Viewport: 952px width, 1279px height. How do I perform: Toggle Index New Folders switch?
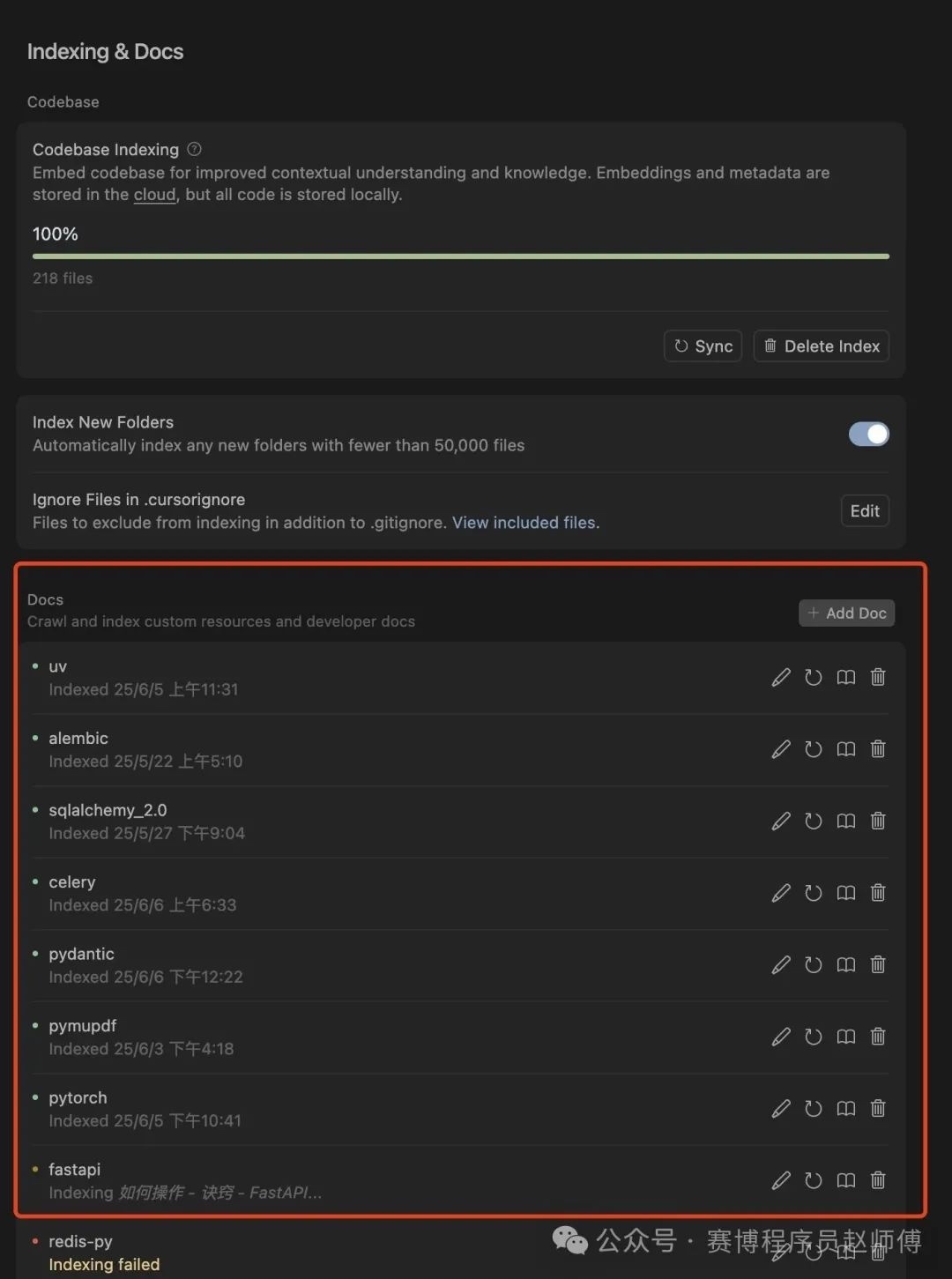coord(869,434)
